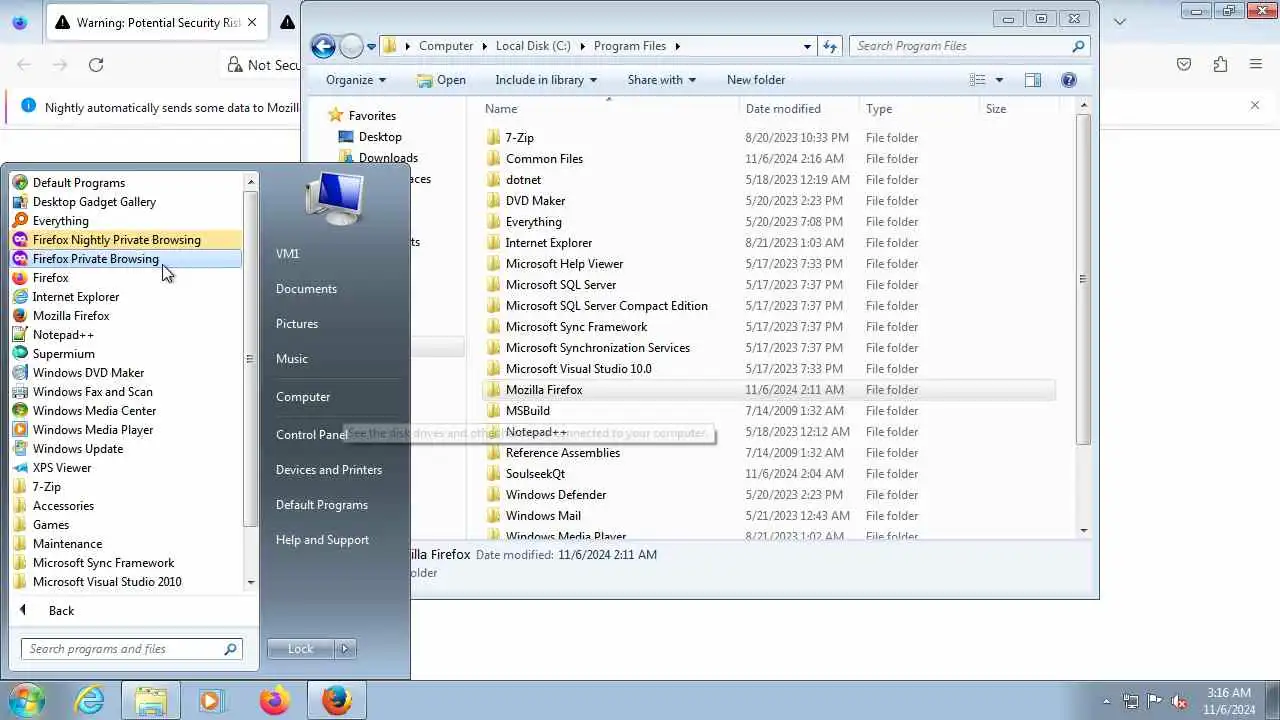Select the Warning: Potential Security Risk tab
Image resolution: width=1280 pixels, height=720 pixels.
(x=155, y=22)
